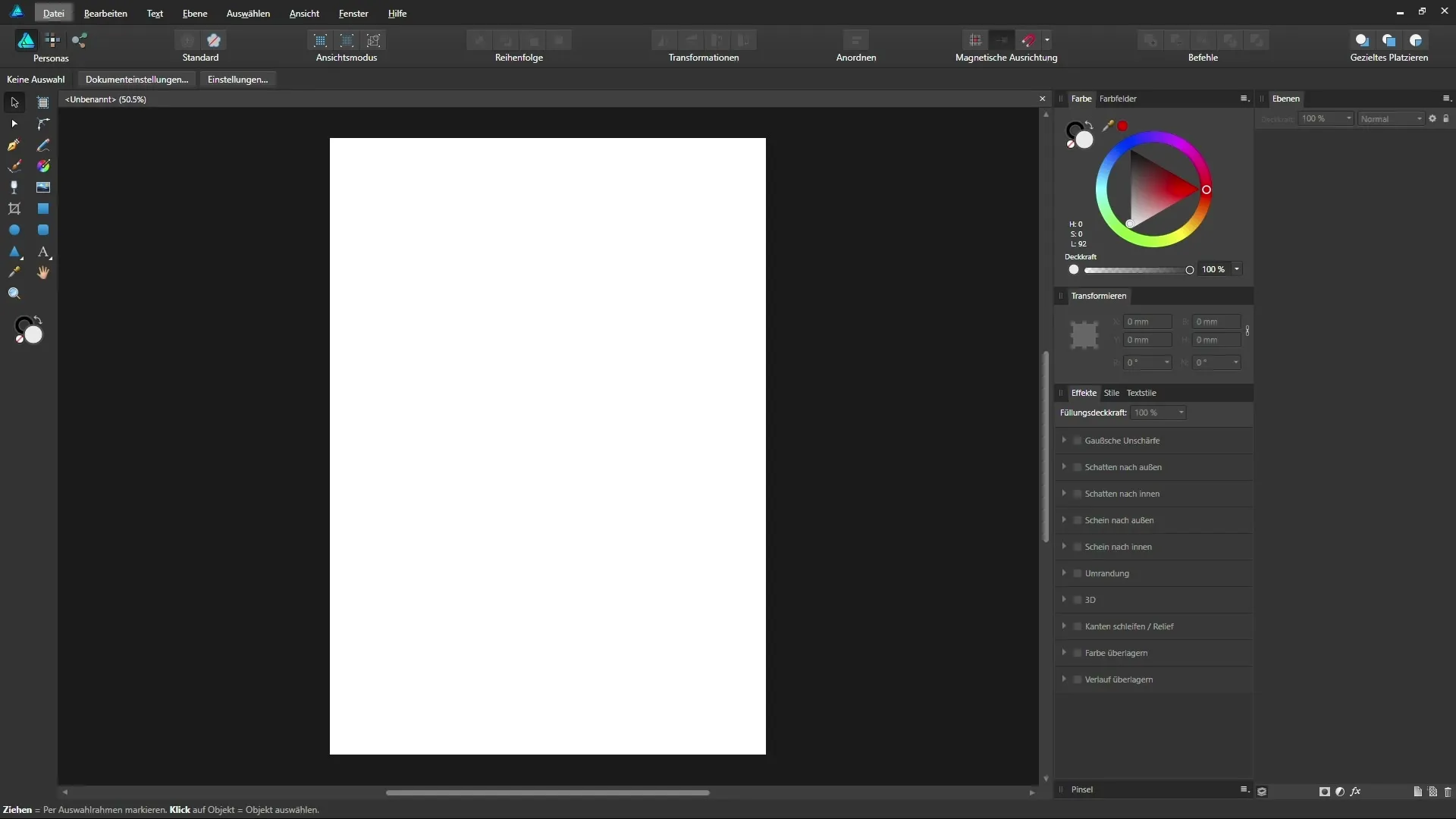The height and width of the screenshot is (819, 1456).
Task: Enable Kanten schleifen / Relief checkbox
Action: pos(1077,626)
